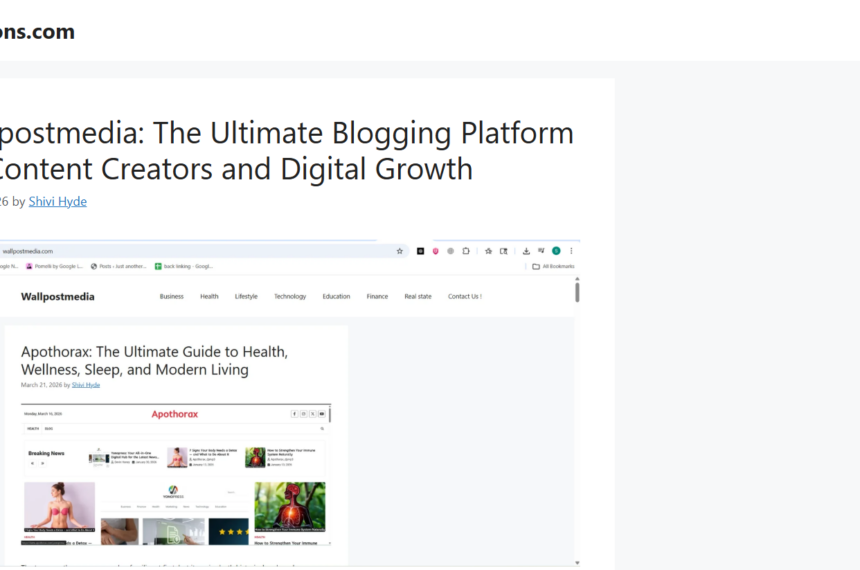
Task: Open the Real state menu item
Action: click(x=418, y=296)
